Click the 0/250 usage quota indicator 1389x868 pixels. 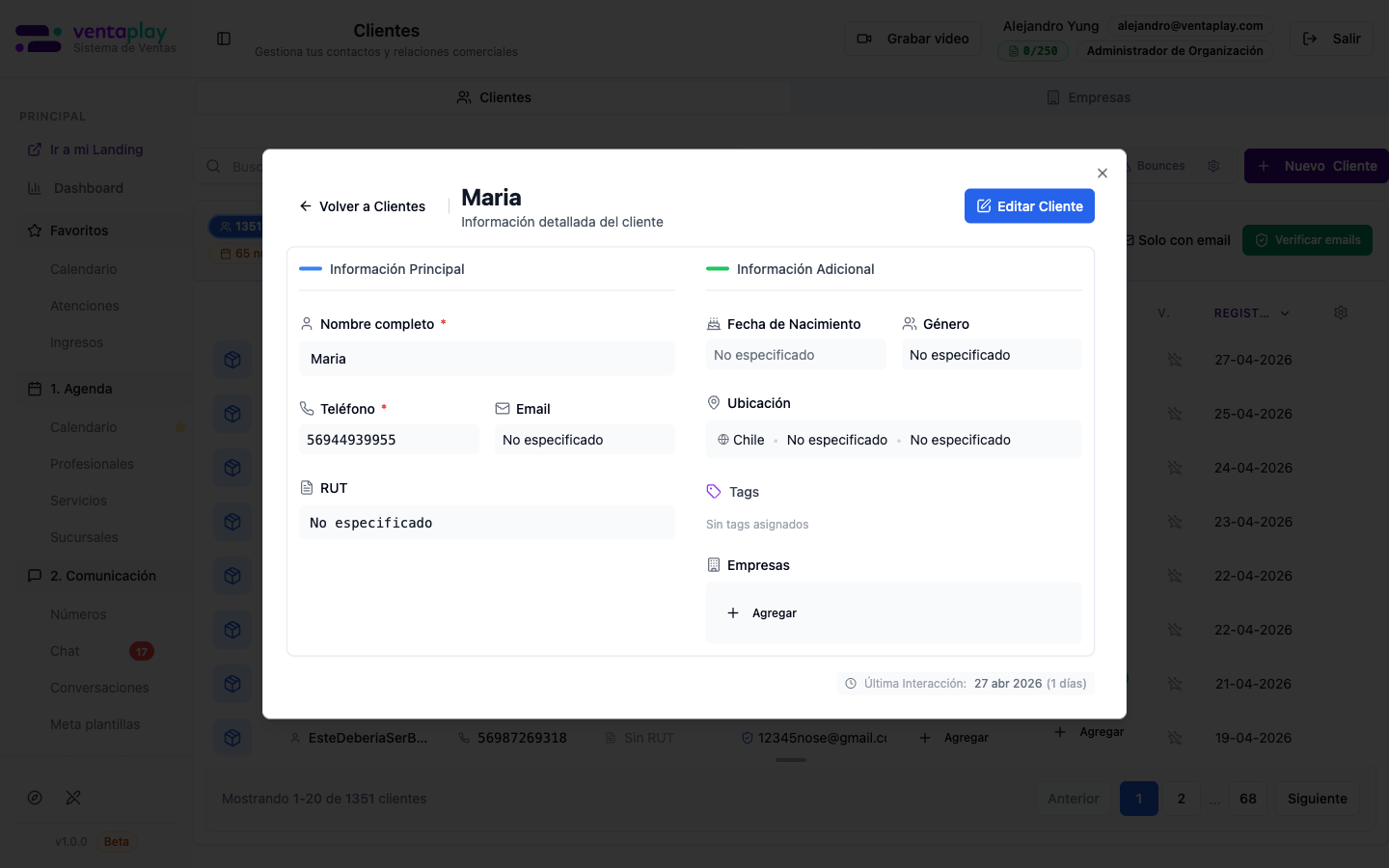(x=1033, y=50)
